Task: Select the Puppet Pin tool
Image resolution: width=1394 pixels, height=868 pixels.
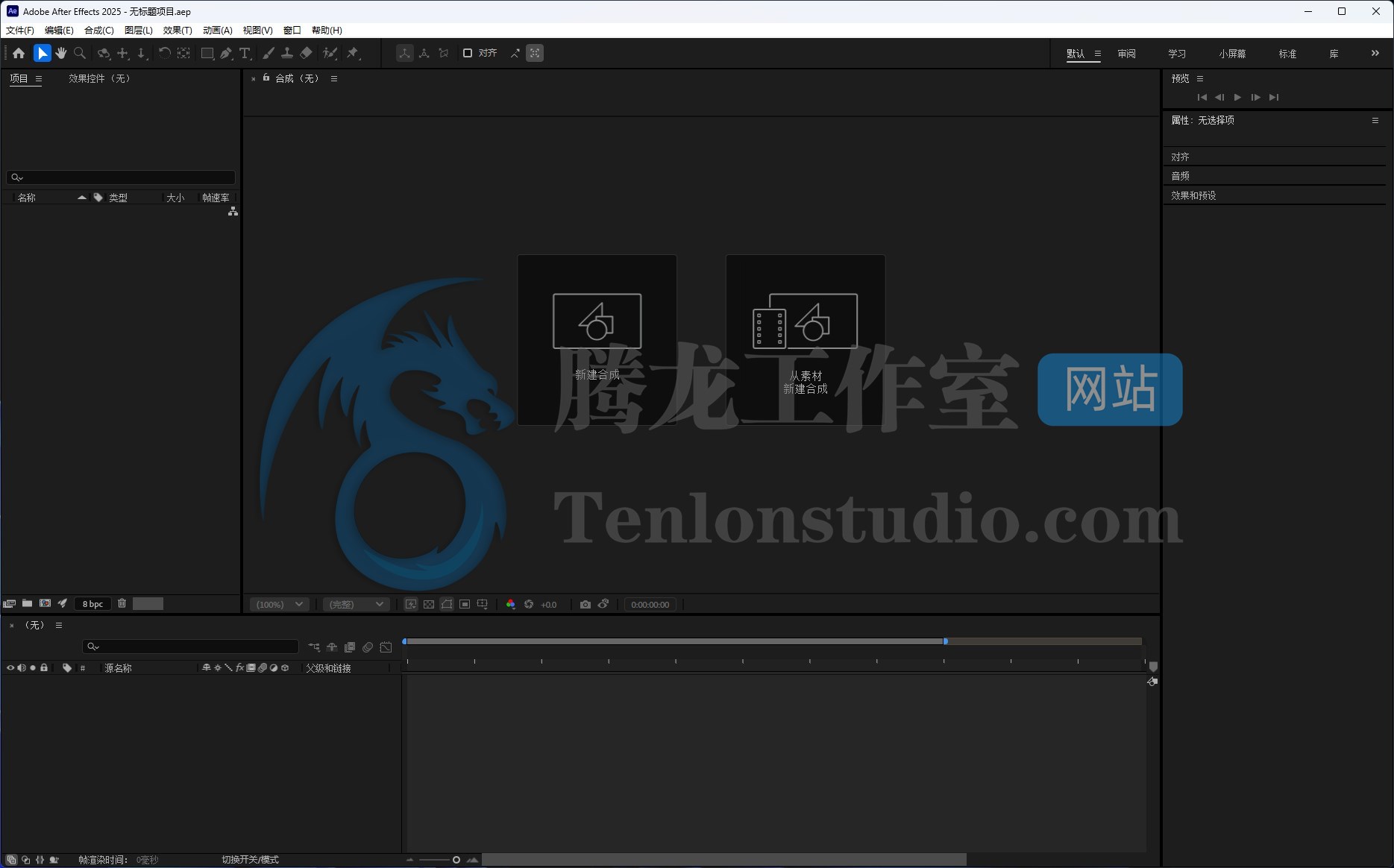Action: 354,53
